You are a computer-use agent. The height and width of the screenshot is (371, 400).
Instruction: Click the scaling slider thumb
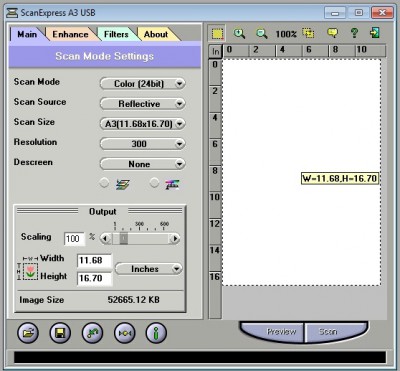[124, 238]
